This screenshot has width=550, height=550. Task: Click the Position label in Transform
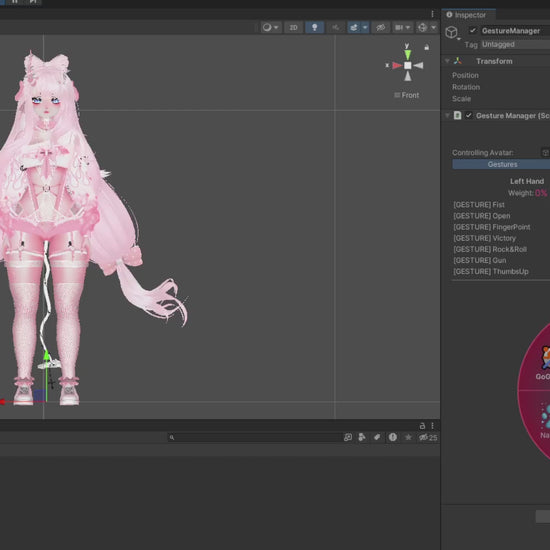pyautogui.click(x=465, y=75)
